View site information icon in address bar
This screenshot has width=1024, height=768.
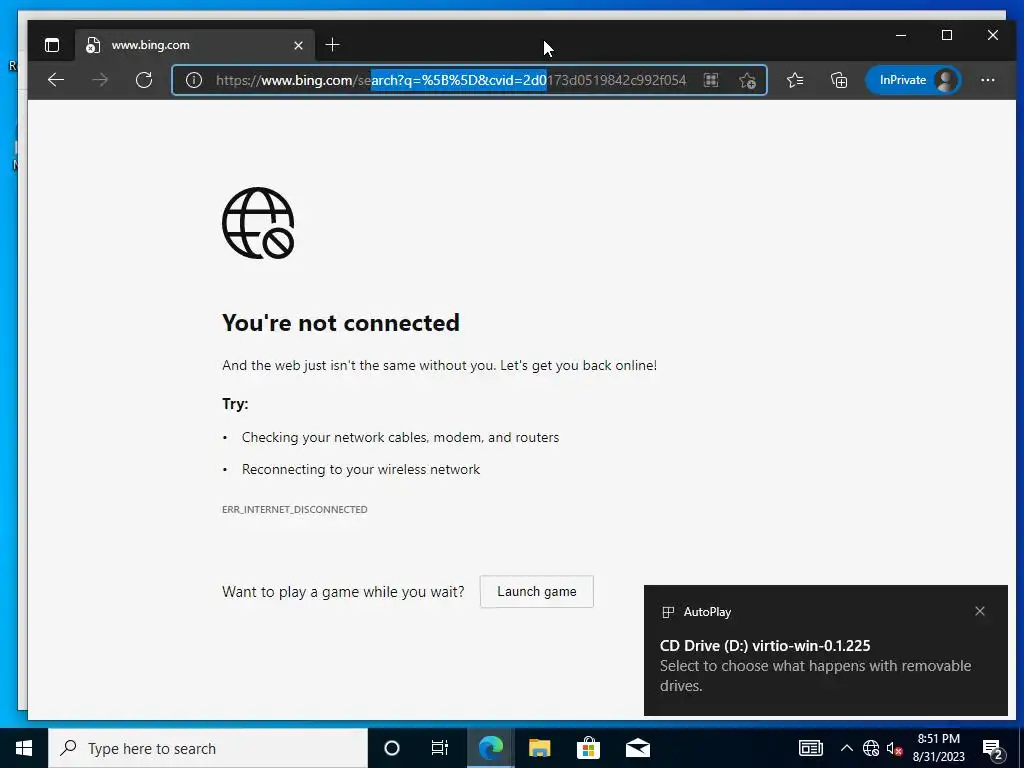point(193,80)
